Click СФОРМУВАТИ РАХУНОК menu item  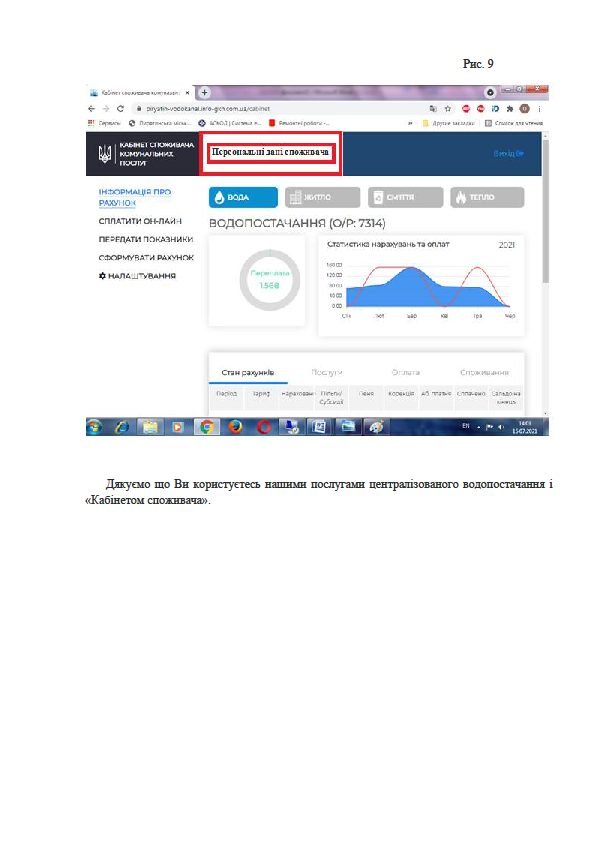146,257
